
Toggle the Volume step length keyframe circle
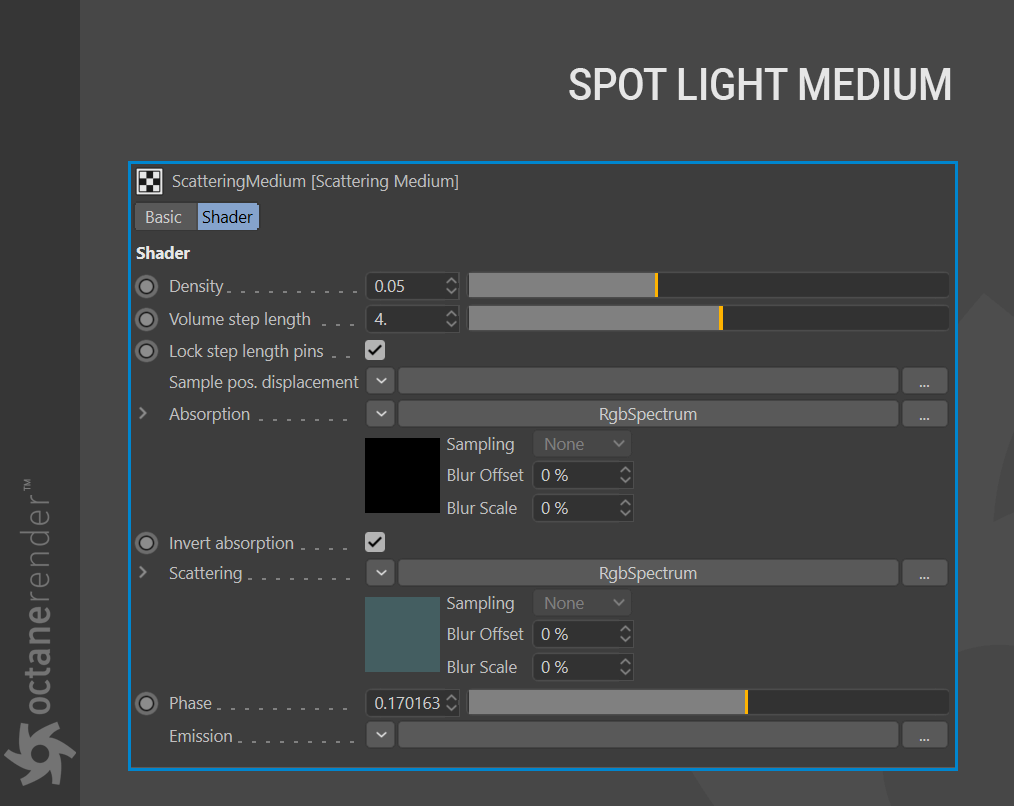(x=147, y=319)
